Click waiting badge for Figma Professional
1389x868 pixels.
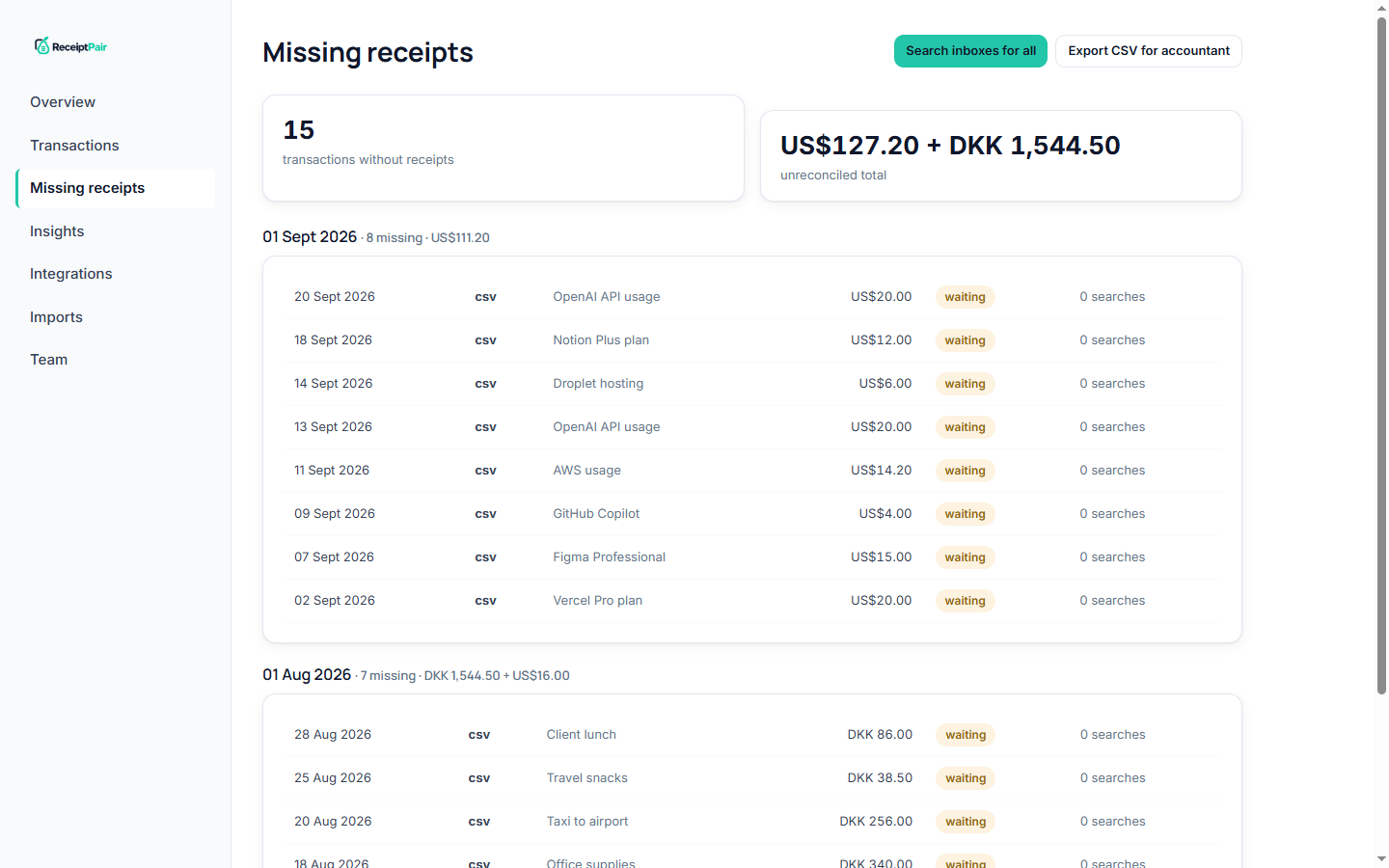pyautogui.click(x=965, y=557)
